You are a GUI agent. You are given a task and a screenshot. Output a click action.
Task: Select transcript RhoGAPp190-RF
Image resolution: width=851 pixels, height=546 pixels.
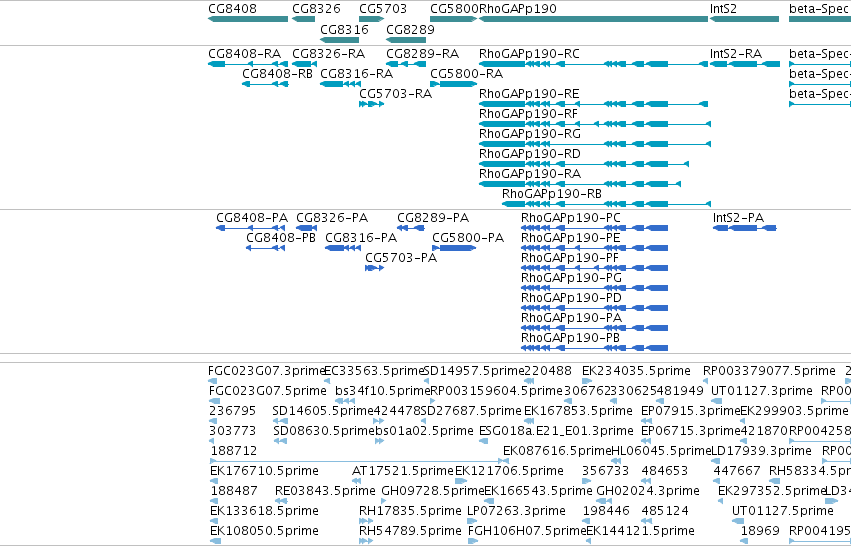click(x=595, y=124)
